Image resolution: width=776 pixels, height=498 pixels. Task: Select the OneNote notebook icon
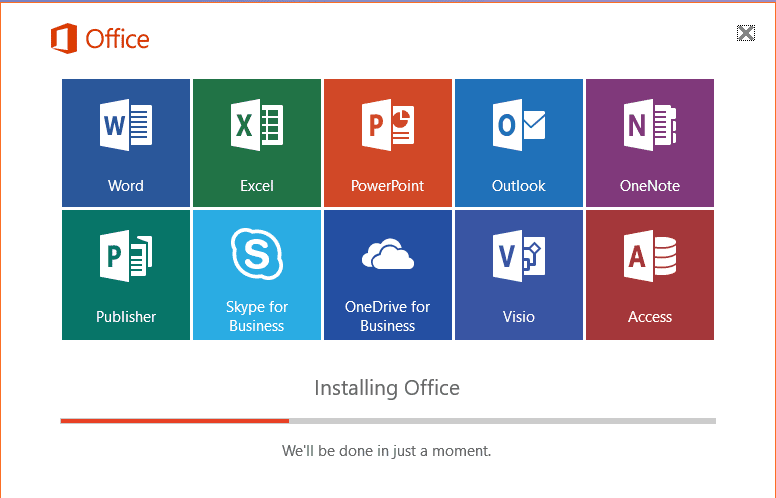click(650, 126)
